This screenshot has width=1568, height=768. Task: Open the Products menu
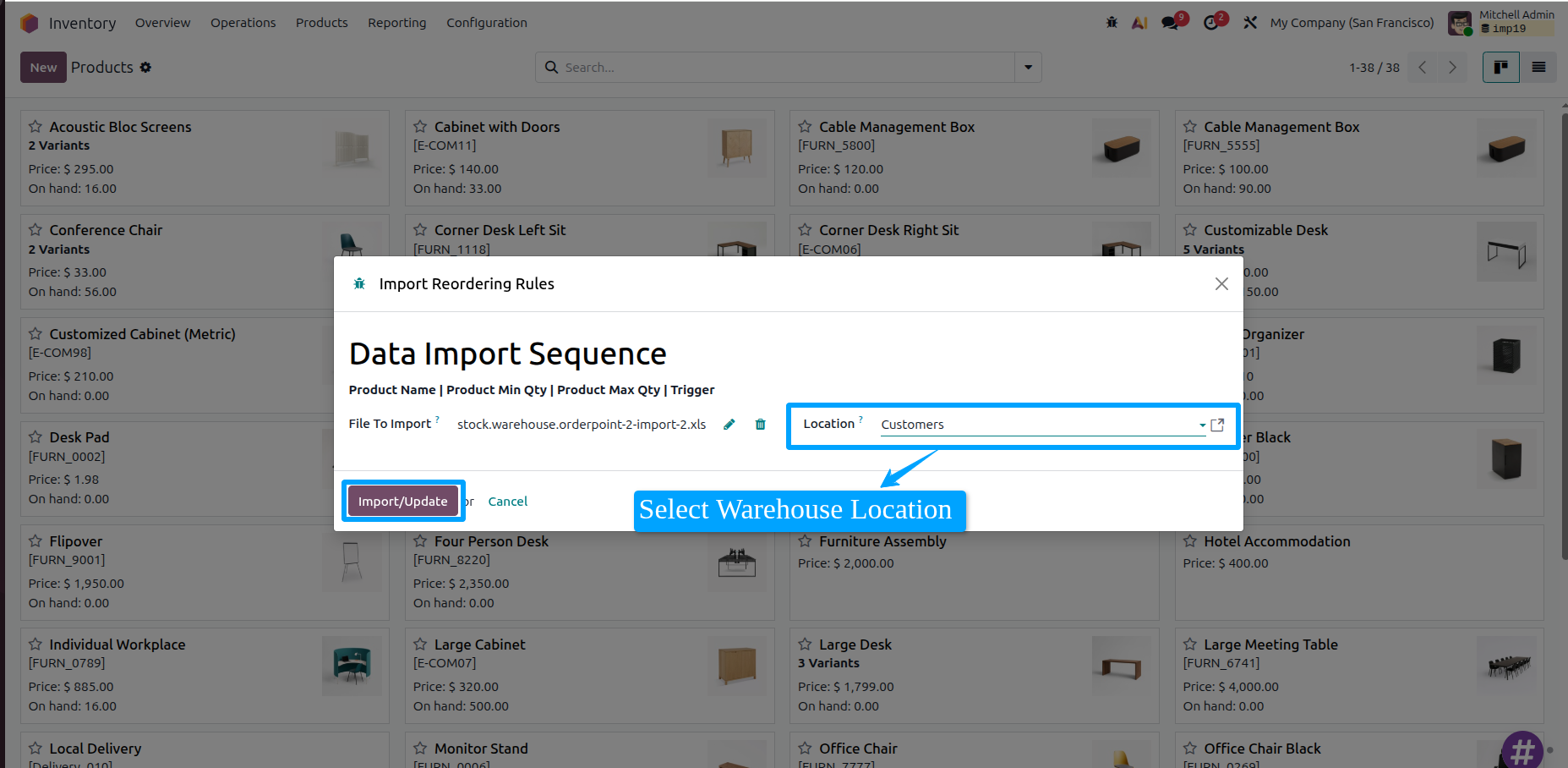321,23
